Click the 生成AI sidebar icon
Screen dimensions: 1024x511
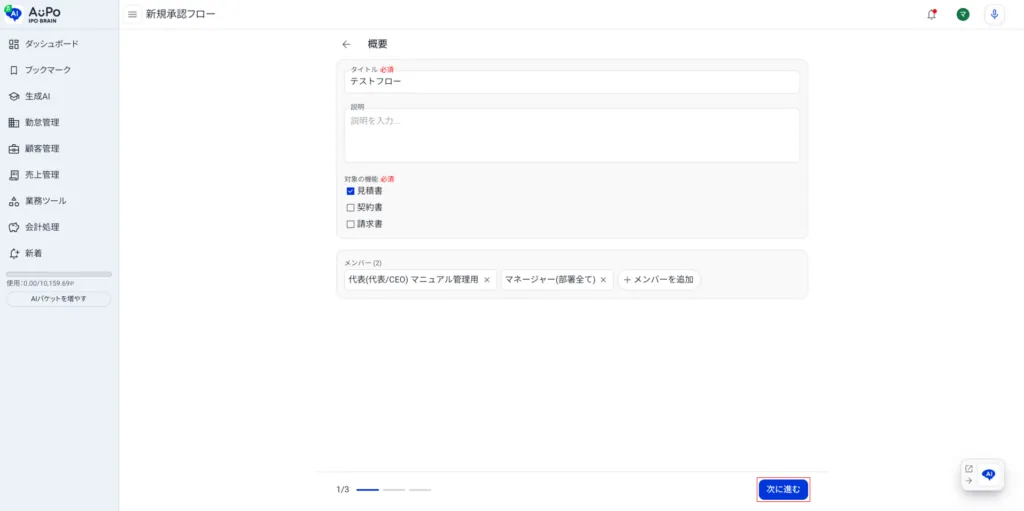(x=14, y=96)
